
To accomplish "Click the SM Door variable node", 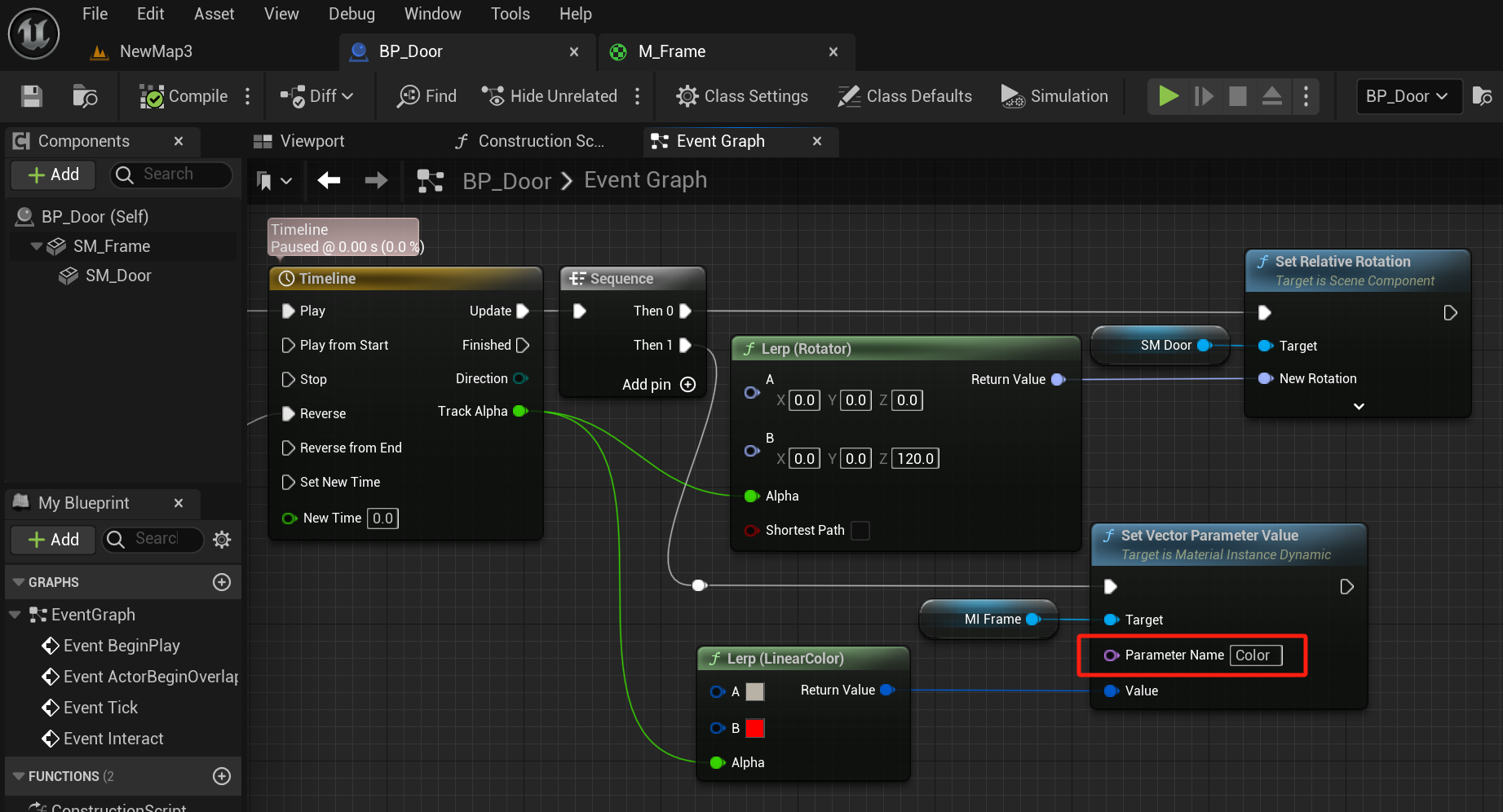I will [1160, 346].
